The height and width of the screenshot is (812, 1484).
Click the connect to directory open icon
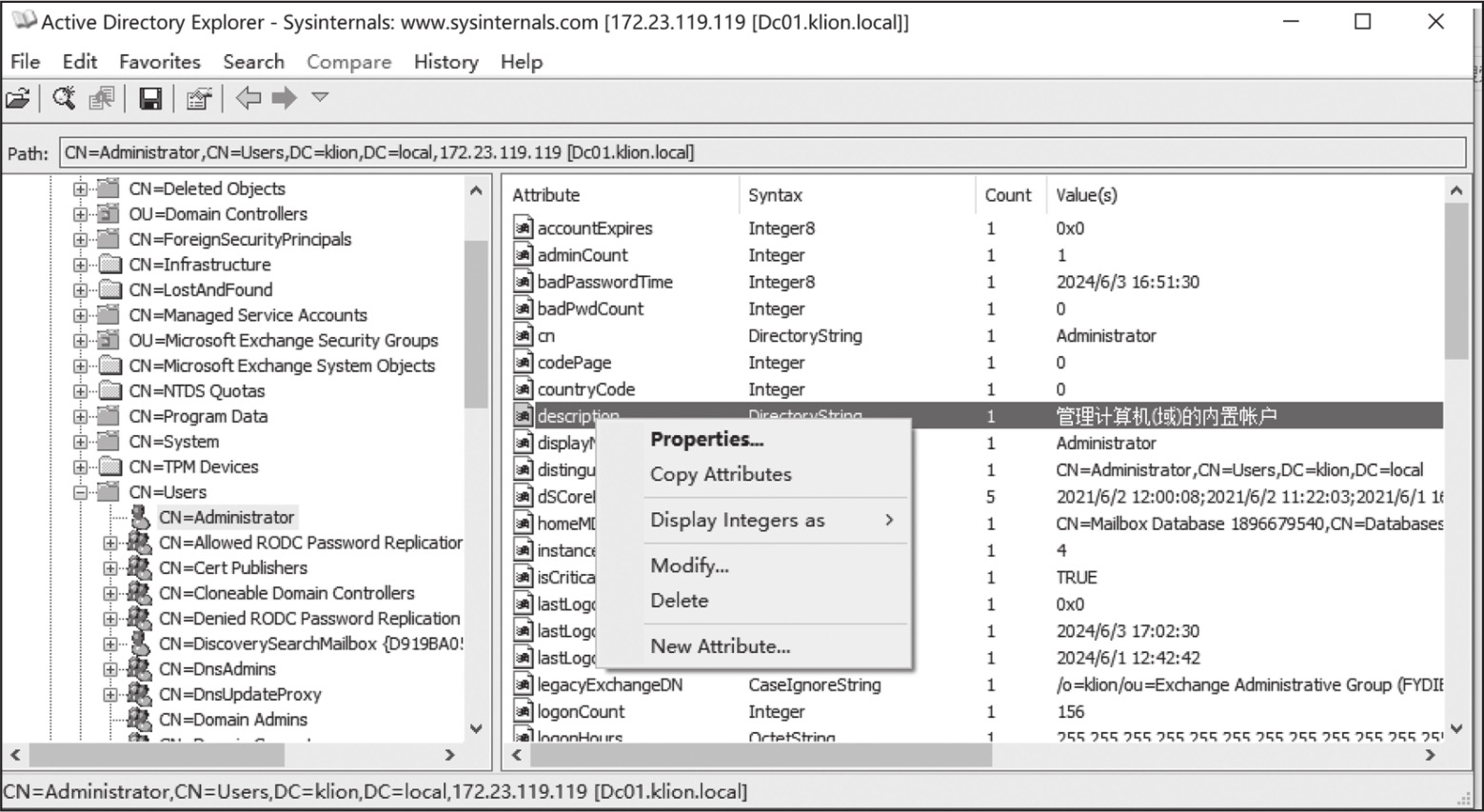pyautogui.click(x=18, y=98)
